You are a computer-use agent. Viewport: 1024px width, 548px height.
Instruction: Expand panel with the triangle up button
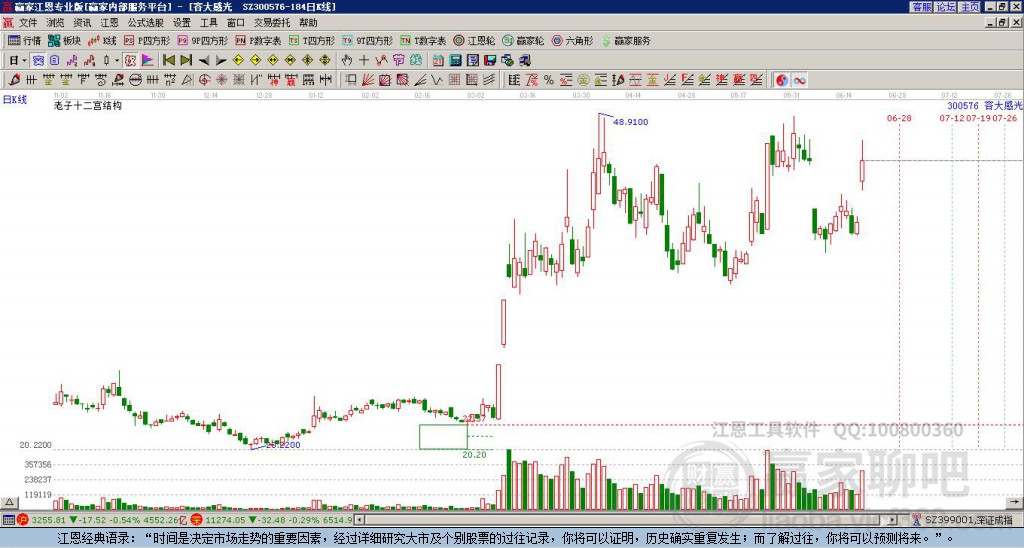pyautogui.click(x=9, y=502)
